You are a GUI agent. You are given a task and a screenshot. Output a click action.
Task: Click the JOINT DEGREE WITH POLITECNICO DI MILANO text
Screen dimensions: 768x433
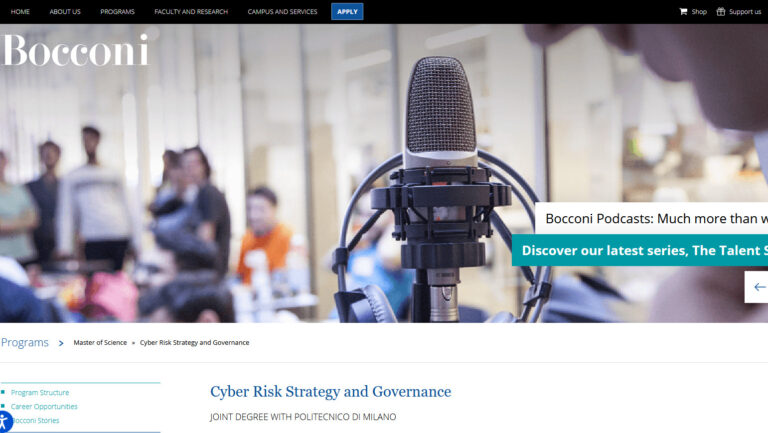click(x=303, y=417)
